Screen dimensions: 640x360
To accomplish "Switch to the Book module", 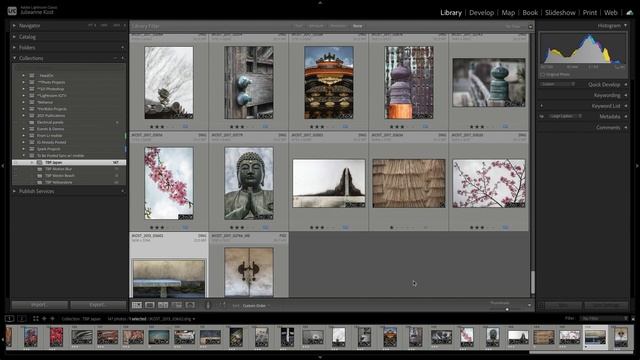I will [530, 13].
